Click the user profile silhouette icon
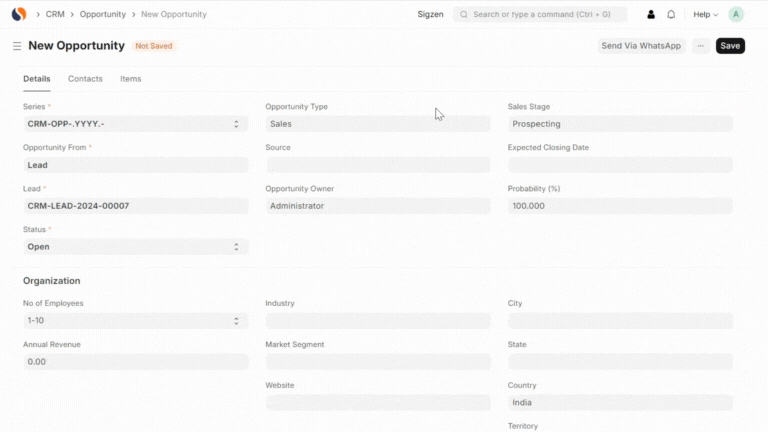The image size is (768, 432). coord(652,15)
